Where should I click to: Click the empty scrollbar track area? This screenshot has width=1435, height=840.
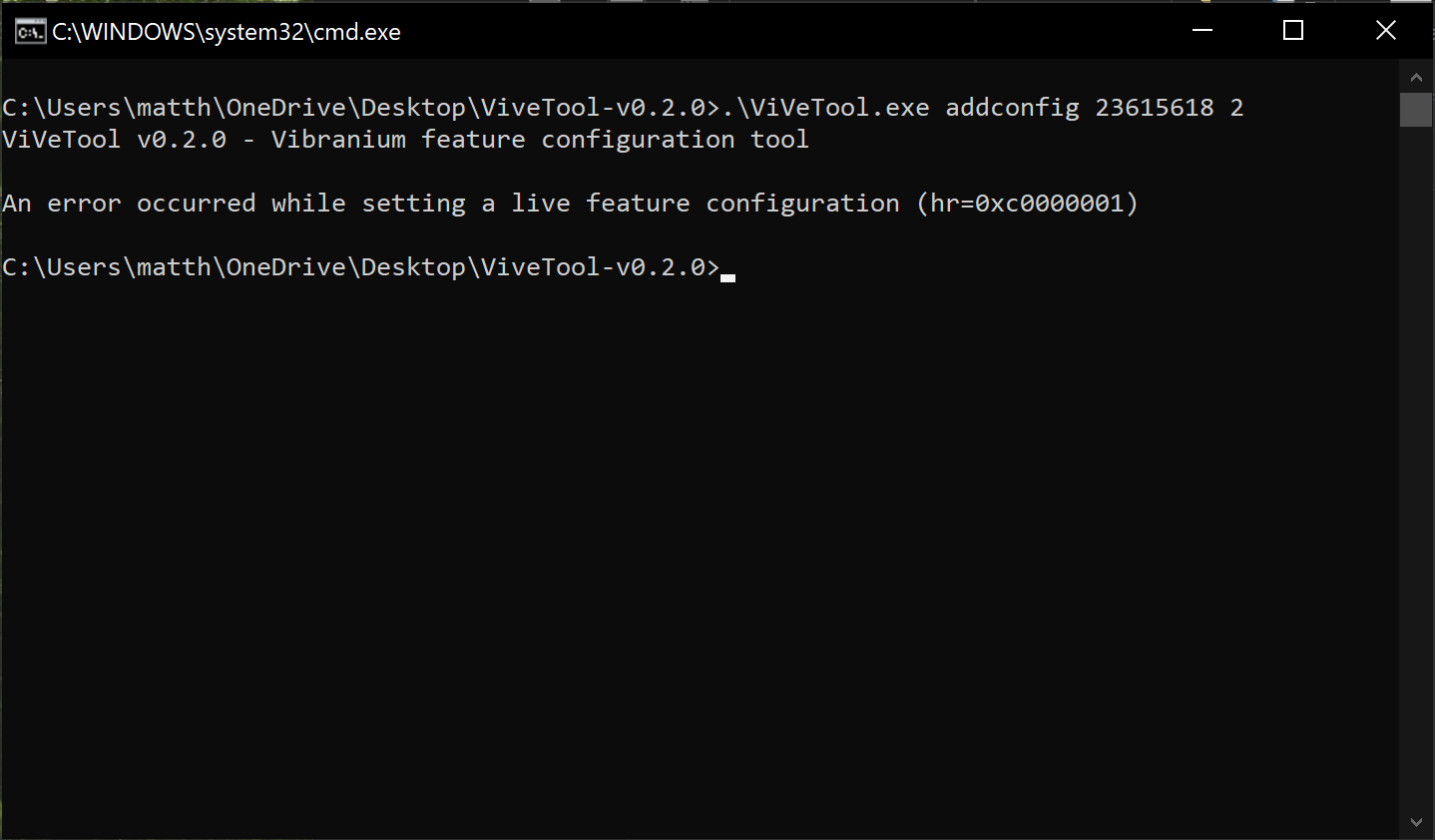pos(1415,449)
